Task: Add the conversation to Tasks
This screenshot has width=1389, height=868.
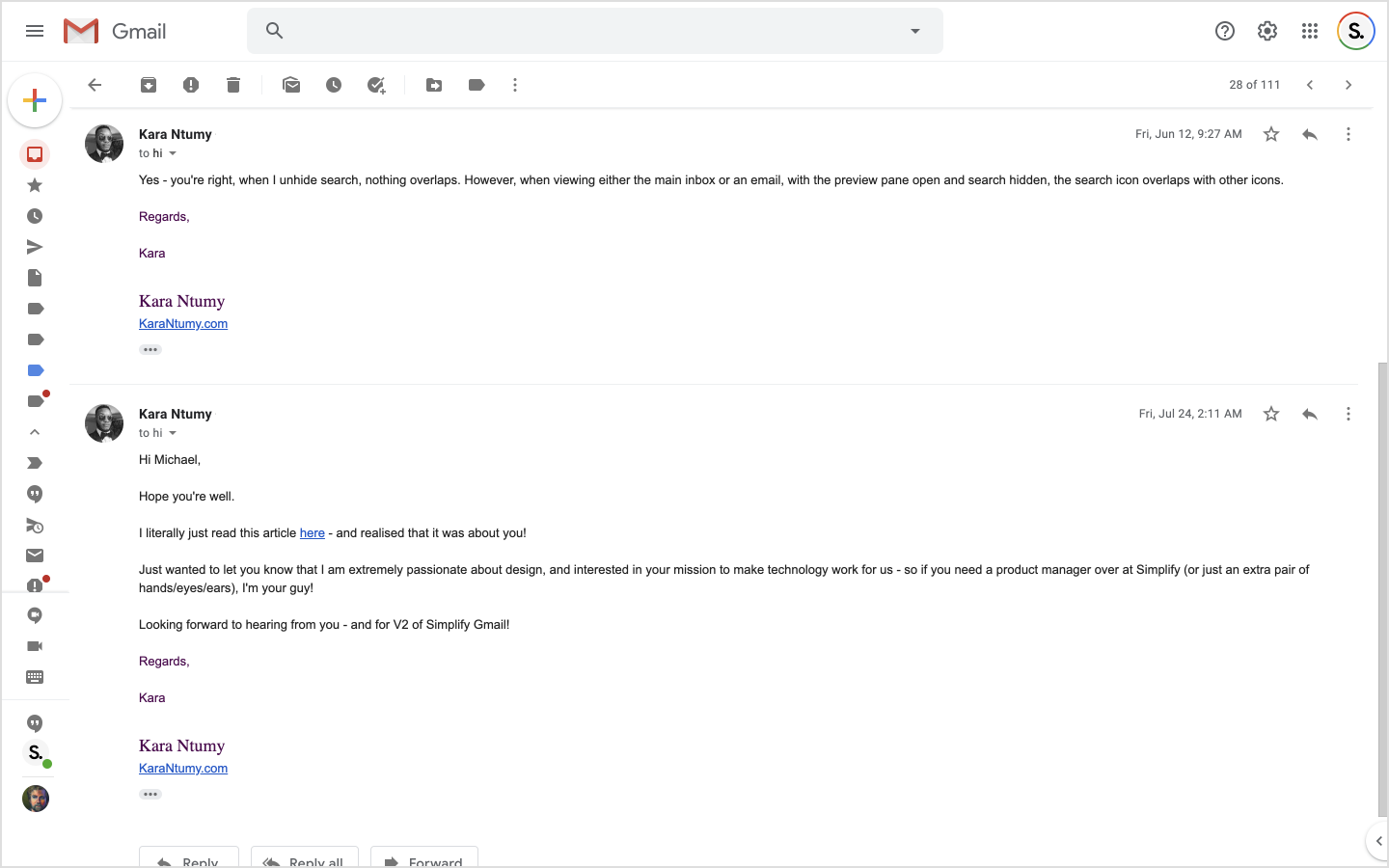Action: coord(376,85)
